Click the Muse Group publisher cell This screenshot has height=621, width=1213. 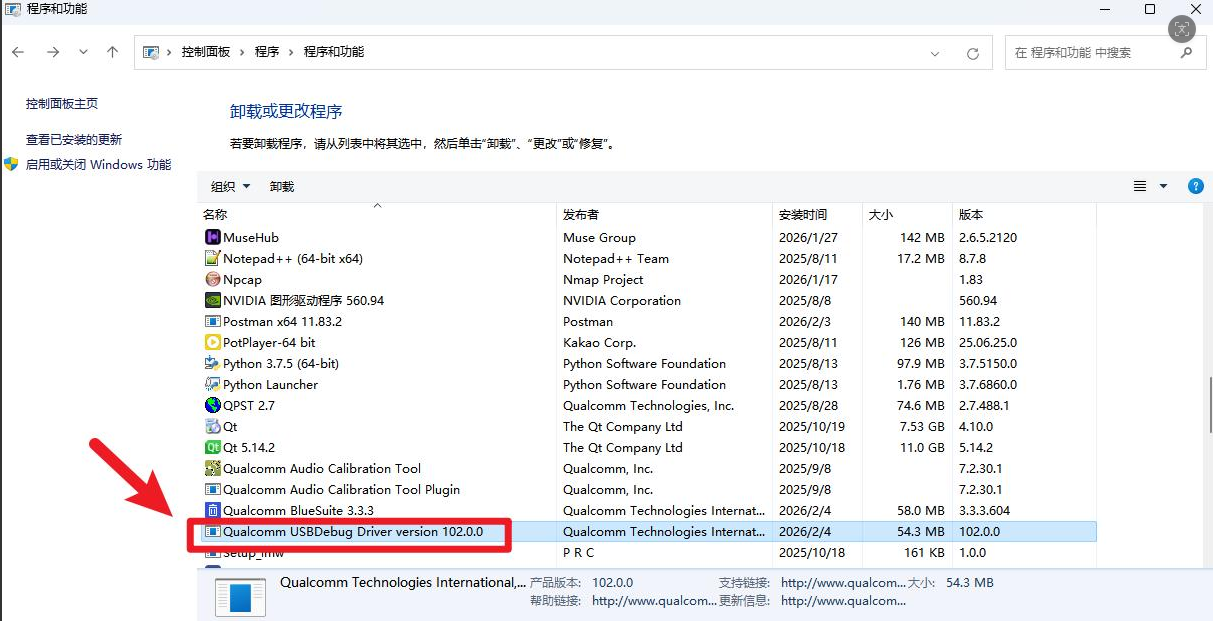pyautogui.click(x=599, y=238)
